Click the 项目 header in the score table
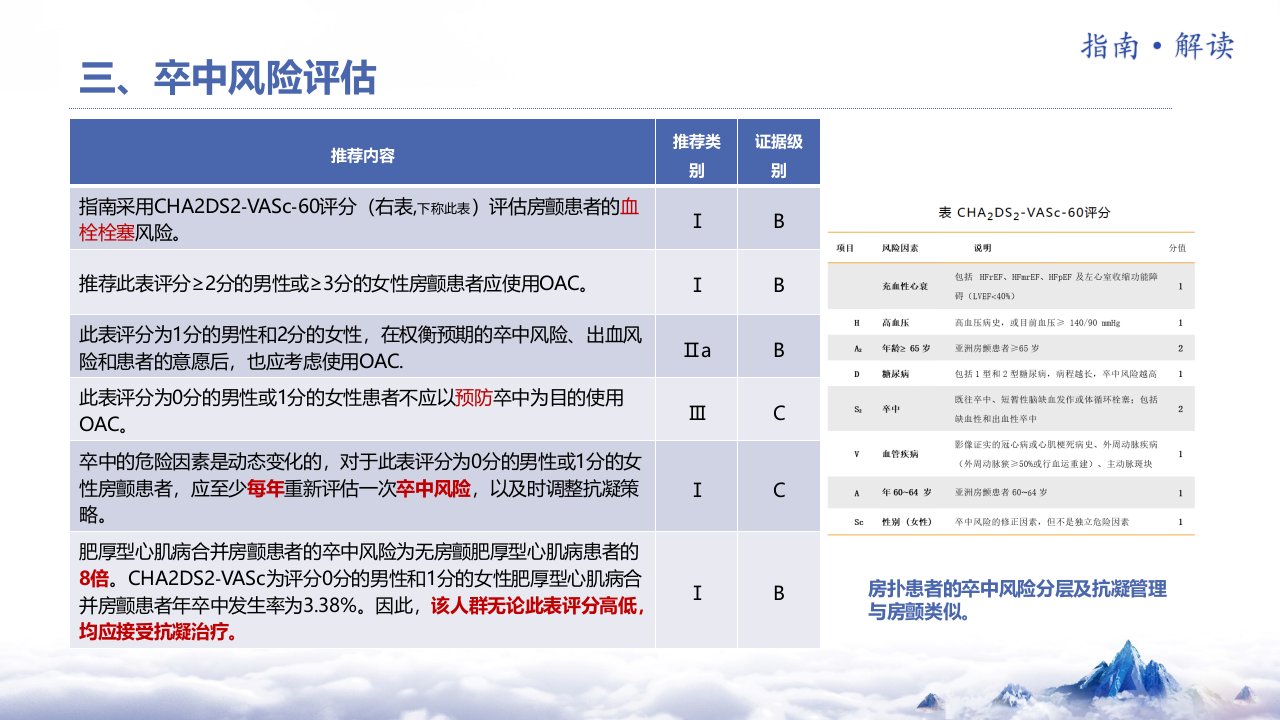This screenshot has height=720, width=1280. 845,247
